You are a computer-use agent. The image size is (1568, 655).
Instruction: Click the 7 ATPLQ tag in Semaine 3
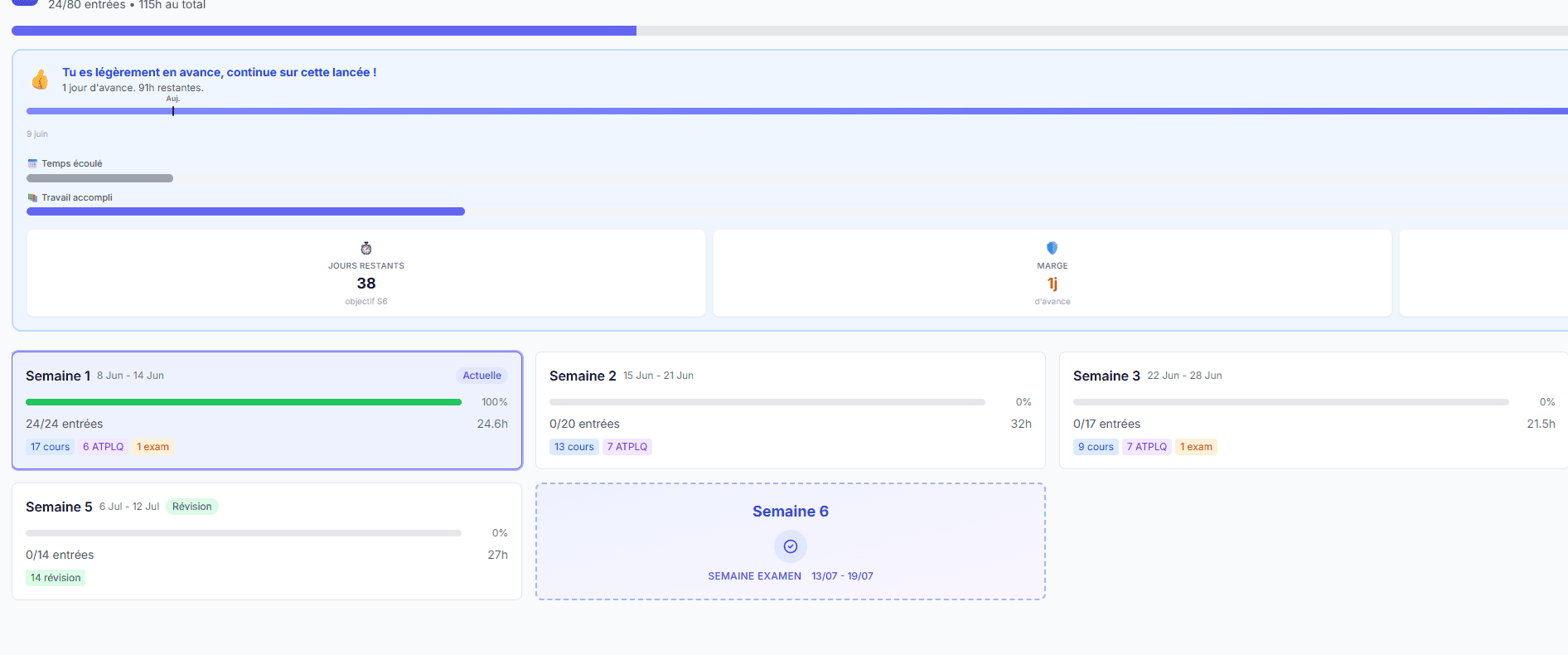point(1147,447)
